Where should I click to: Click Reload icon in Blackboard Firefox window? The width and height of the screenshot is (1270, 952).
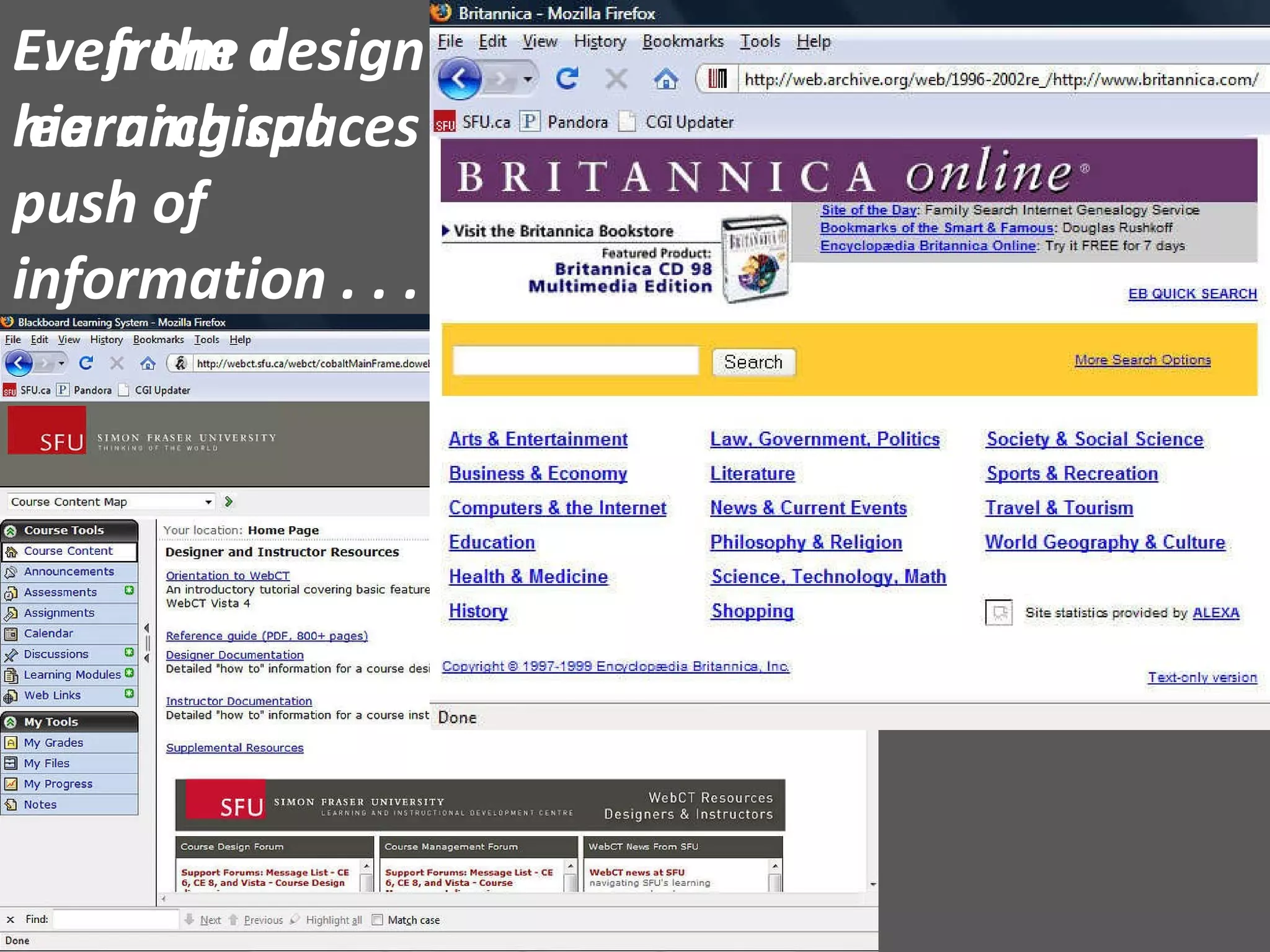[86, 363]
